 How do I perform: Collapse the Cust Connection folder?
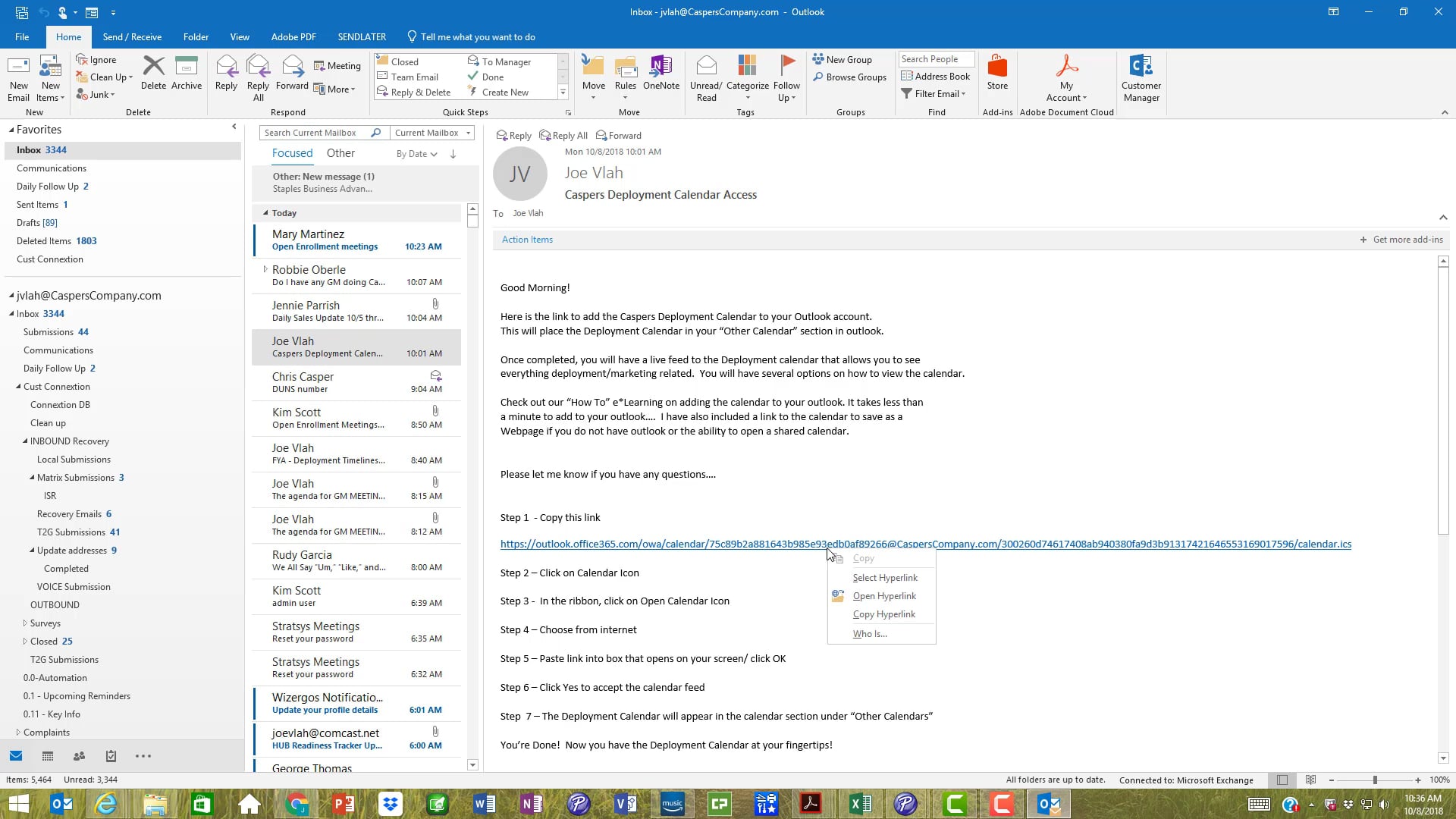pyautogui.click(x=18, y=387)
